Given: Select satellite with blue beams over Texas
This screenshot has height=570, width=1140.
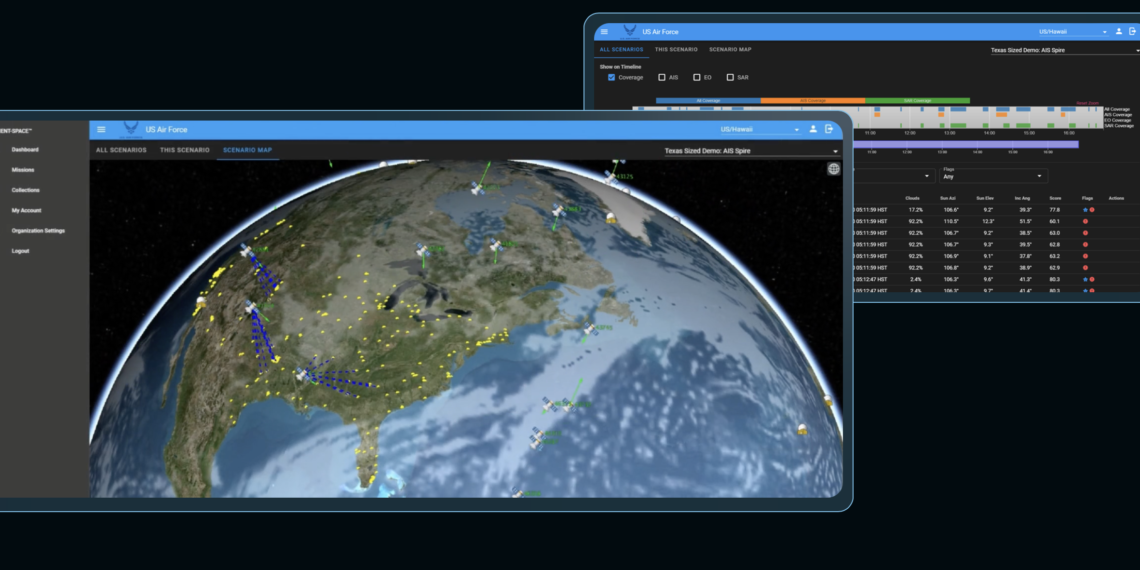Looking at the screenshot, I should point(302,374).
